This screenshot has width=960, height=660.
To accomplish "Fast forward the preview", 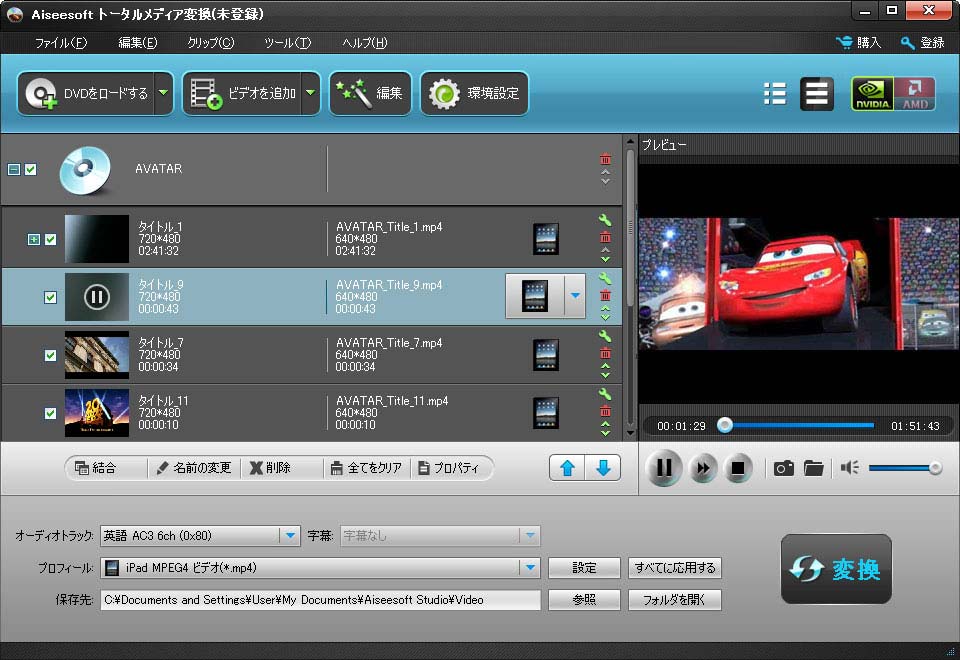I will tap(703, 468).
